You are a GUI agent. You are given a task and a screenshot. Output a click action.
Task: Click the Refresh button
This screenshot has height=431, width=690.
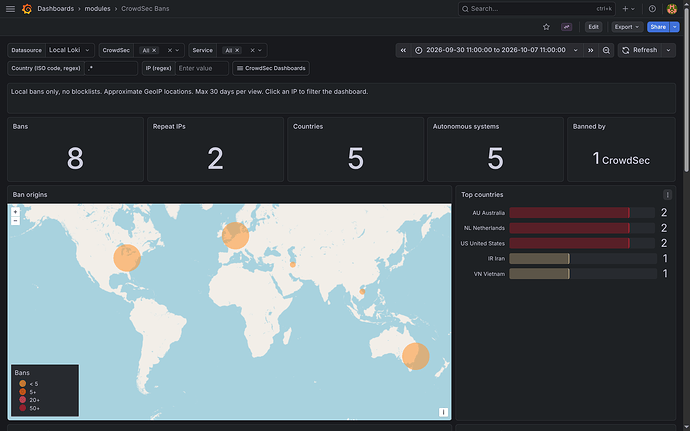coord(640,50)
